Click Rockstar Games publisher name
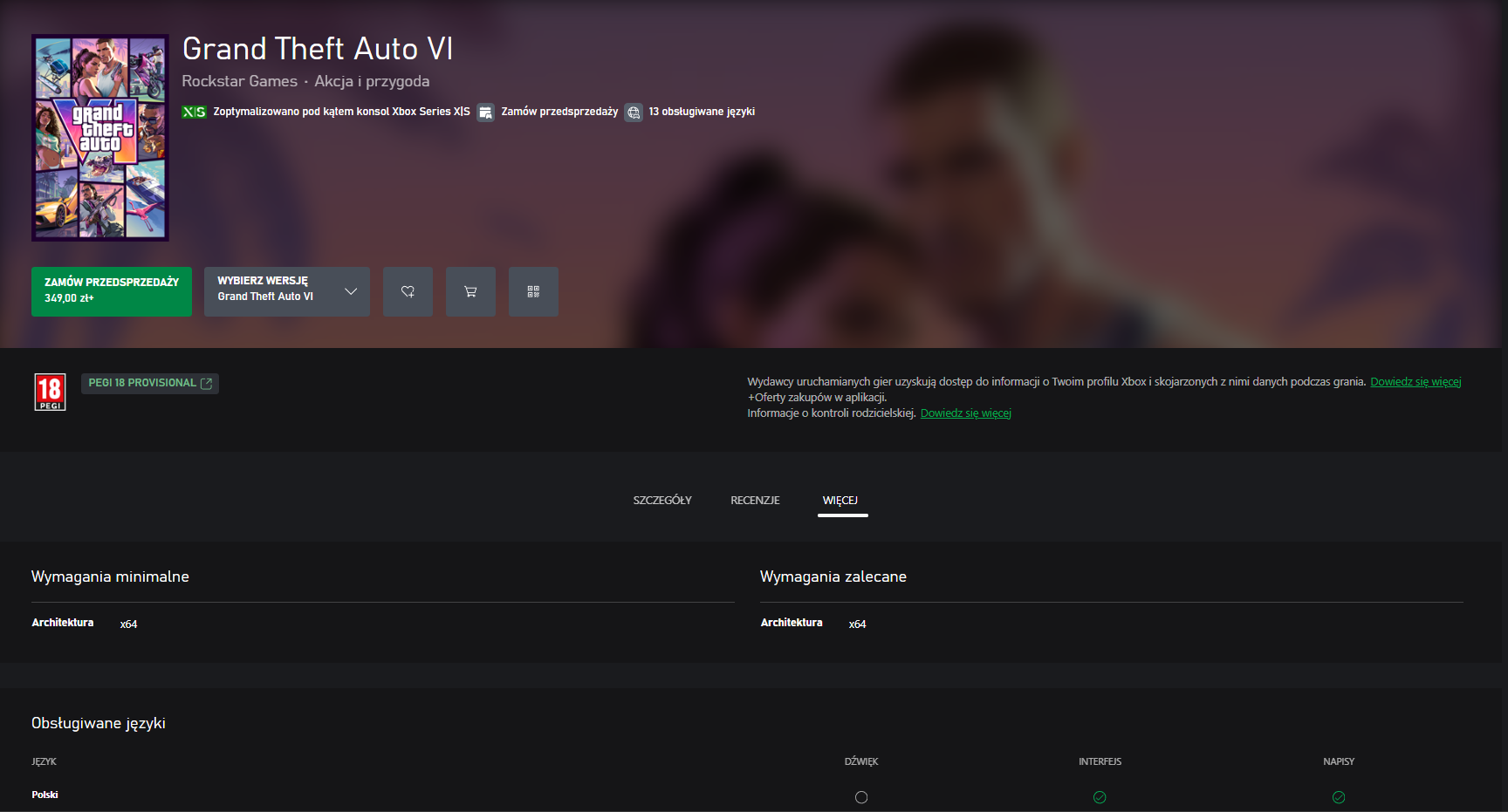The height and width of the screenshot is (812, 1508). (239, 81)
